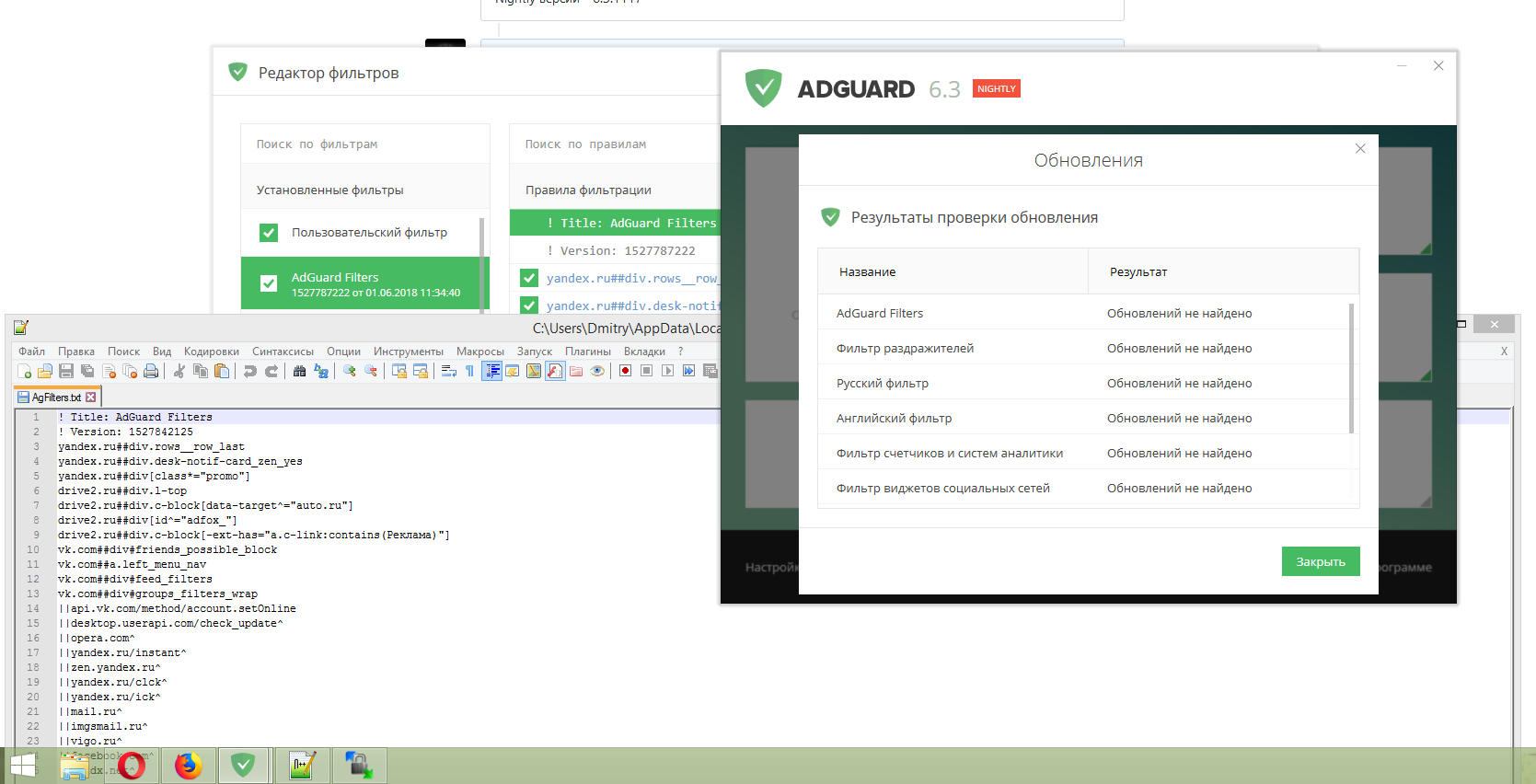Zoom out using the magnifier minus icon

pyautogui.click(x=371, y=371)
